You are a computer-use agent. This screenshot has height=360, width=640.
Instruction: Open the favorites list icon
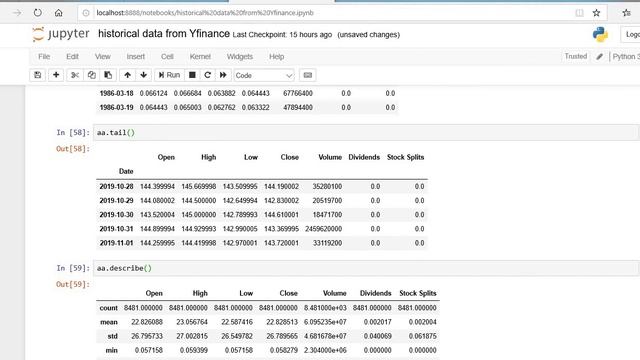tap(627, 13)
